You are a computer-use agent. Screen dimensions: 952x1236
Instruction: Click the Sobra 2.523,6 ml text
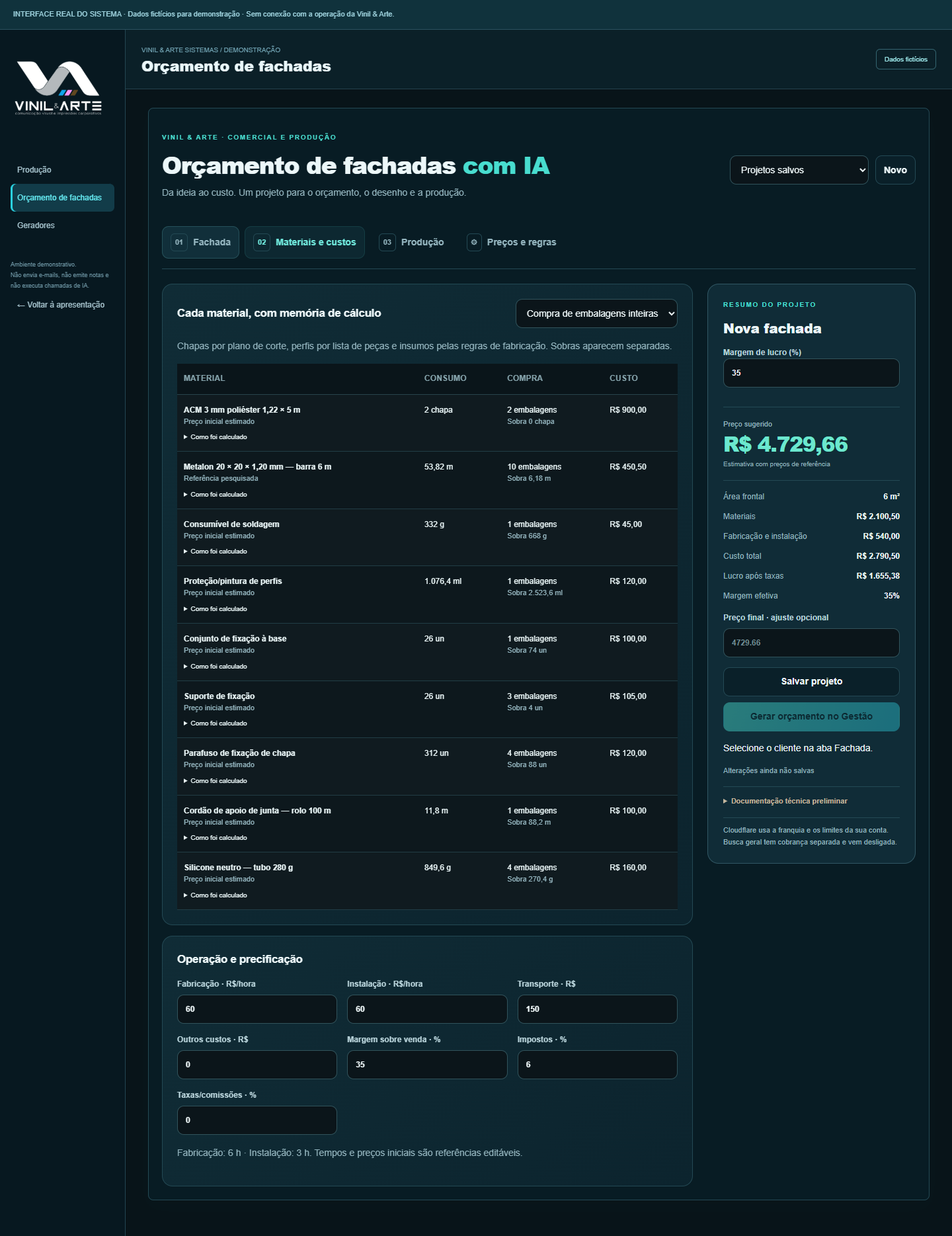pyautogui.click(x=535, y=593)
